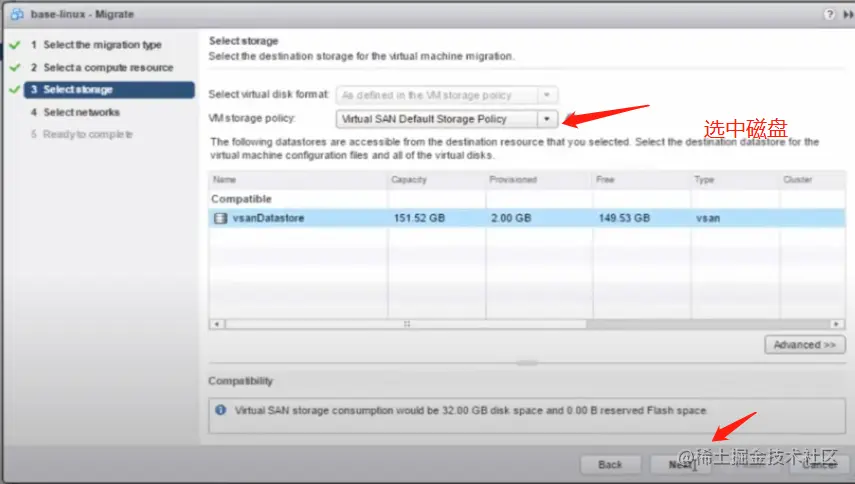Click the horizontal scrollbar thumb of datastore table
Screen dimensions: 855x484
click(406, 324)
